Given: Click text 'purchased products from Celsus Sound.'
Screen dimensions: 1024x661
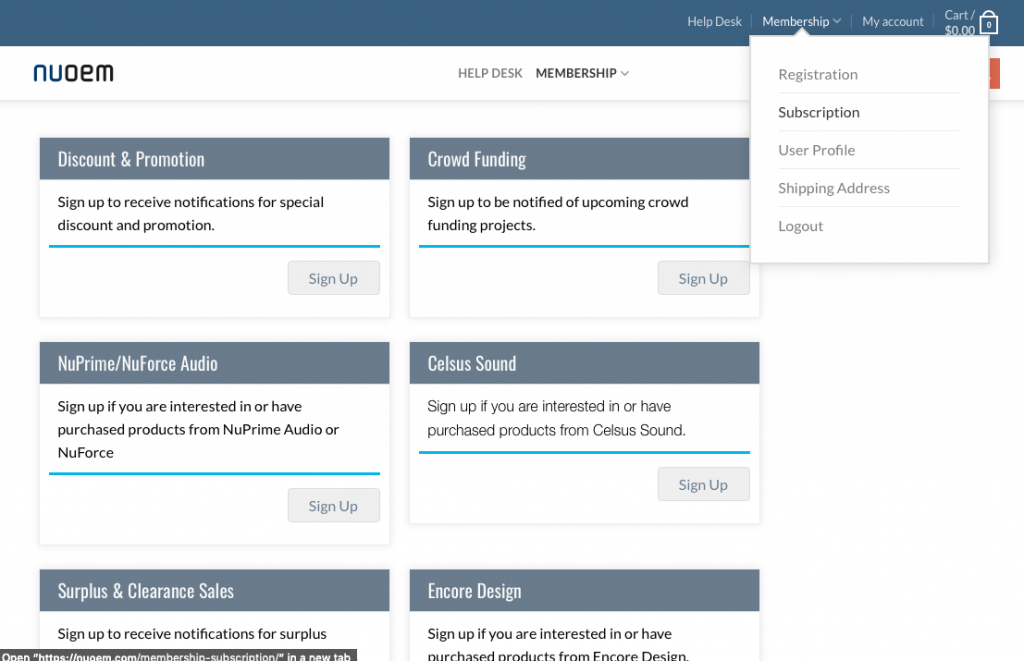Looking at the screenshot, I should 556,430.
